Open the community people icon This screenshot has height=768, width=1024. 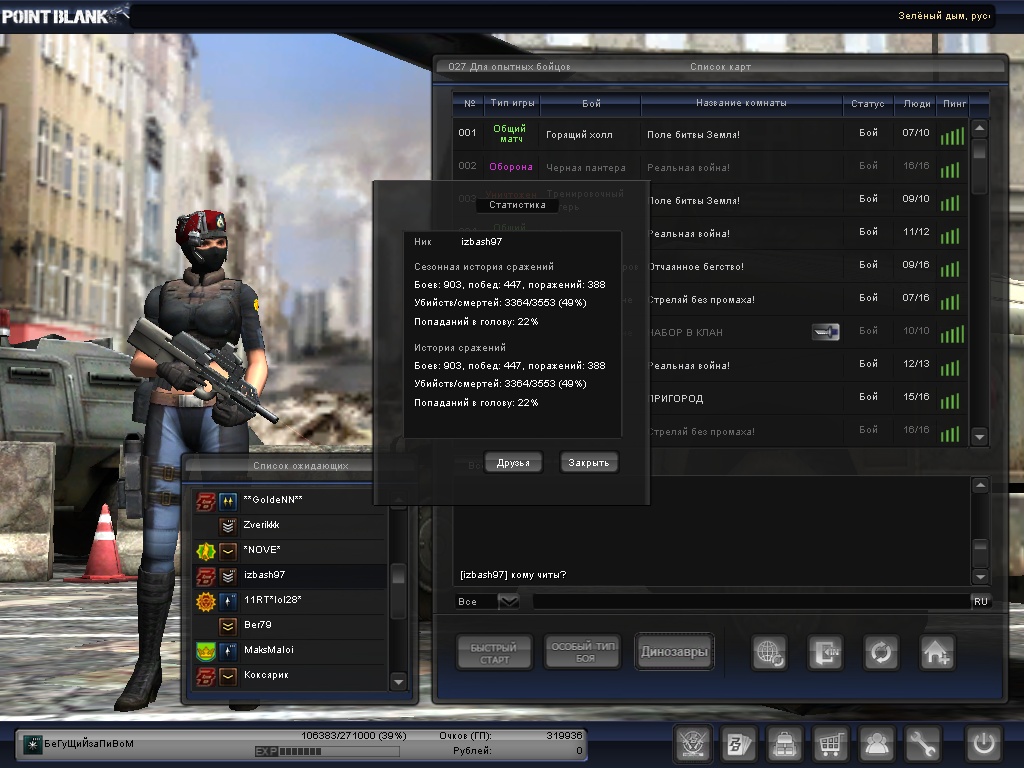point(876,743)
